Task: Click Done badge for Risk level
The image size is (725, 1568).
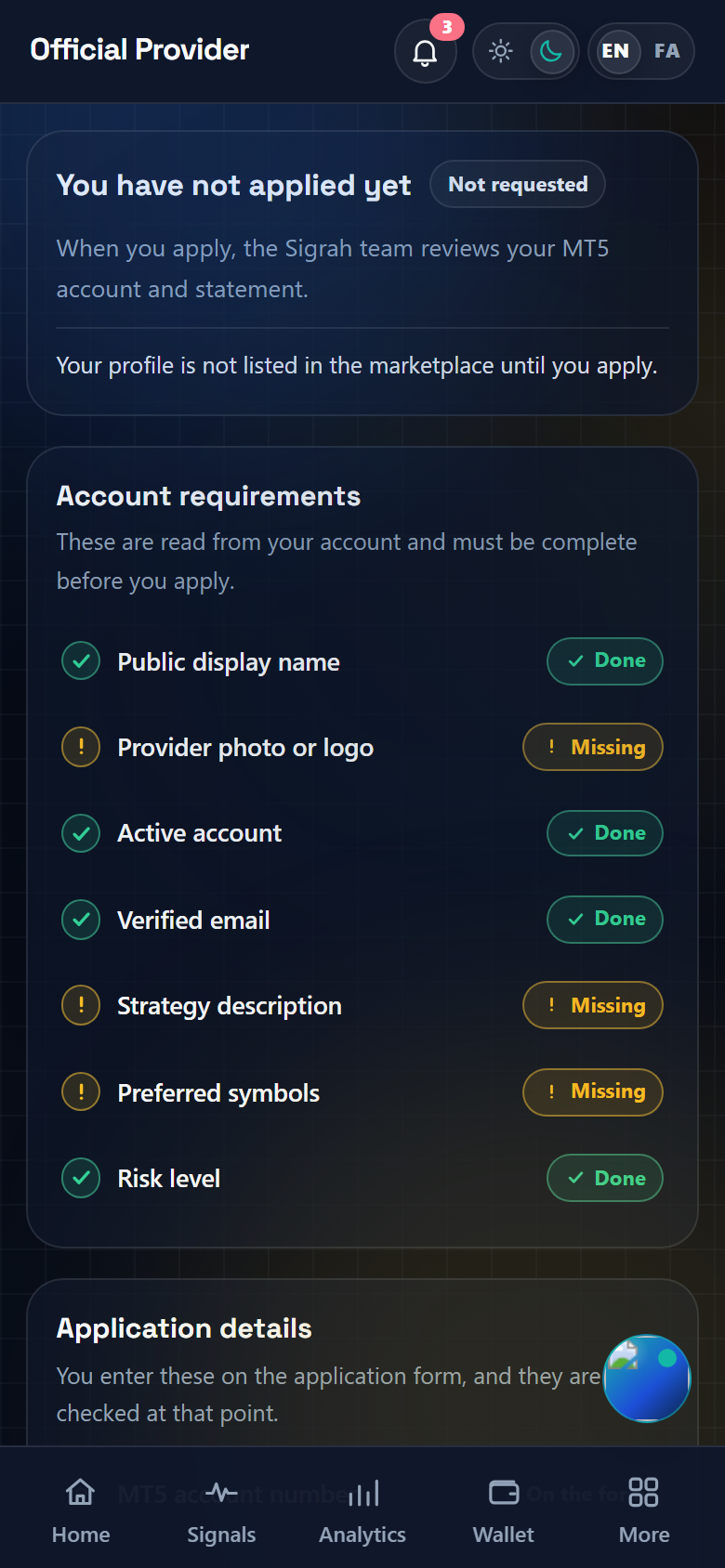Action: tap(605, 1178)
